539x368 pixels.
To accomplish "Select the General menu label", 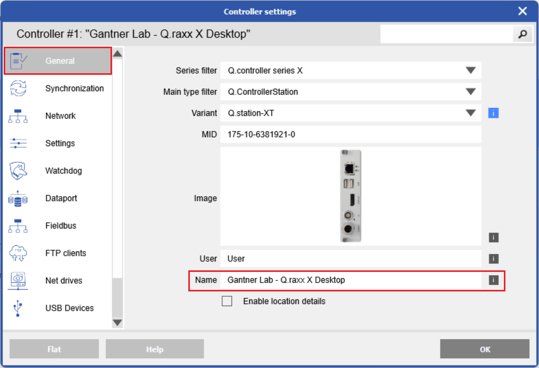I will click(60, 61).
